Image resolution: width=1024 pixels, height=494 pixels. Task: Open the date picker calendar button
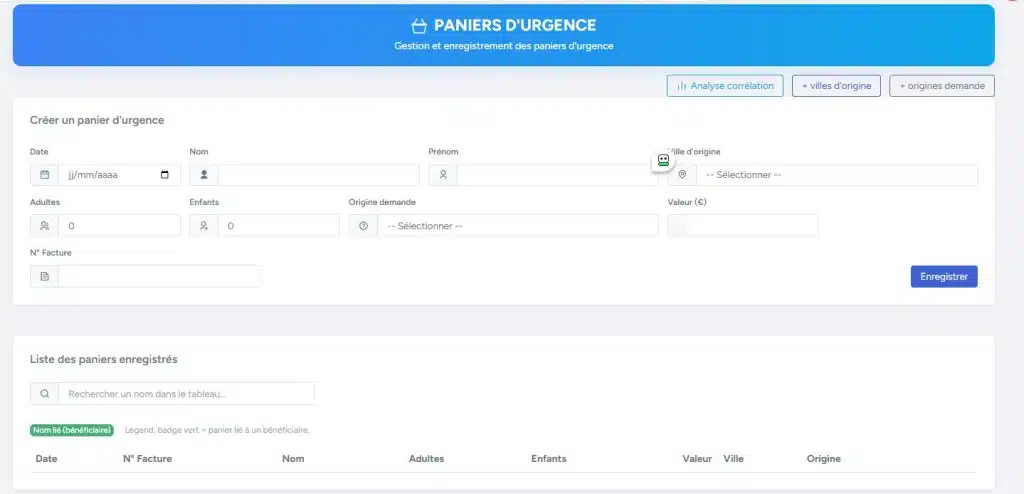point(165,175)
